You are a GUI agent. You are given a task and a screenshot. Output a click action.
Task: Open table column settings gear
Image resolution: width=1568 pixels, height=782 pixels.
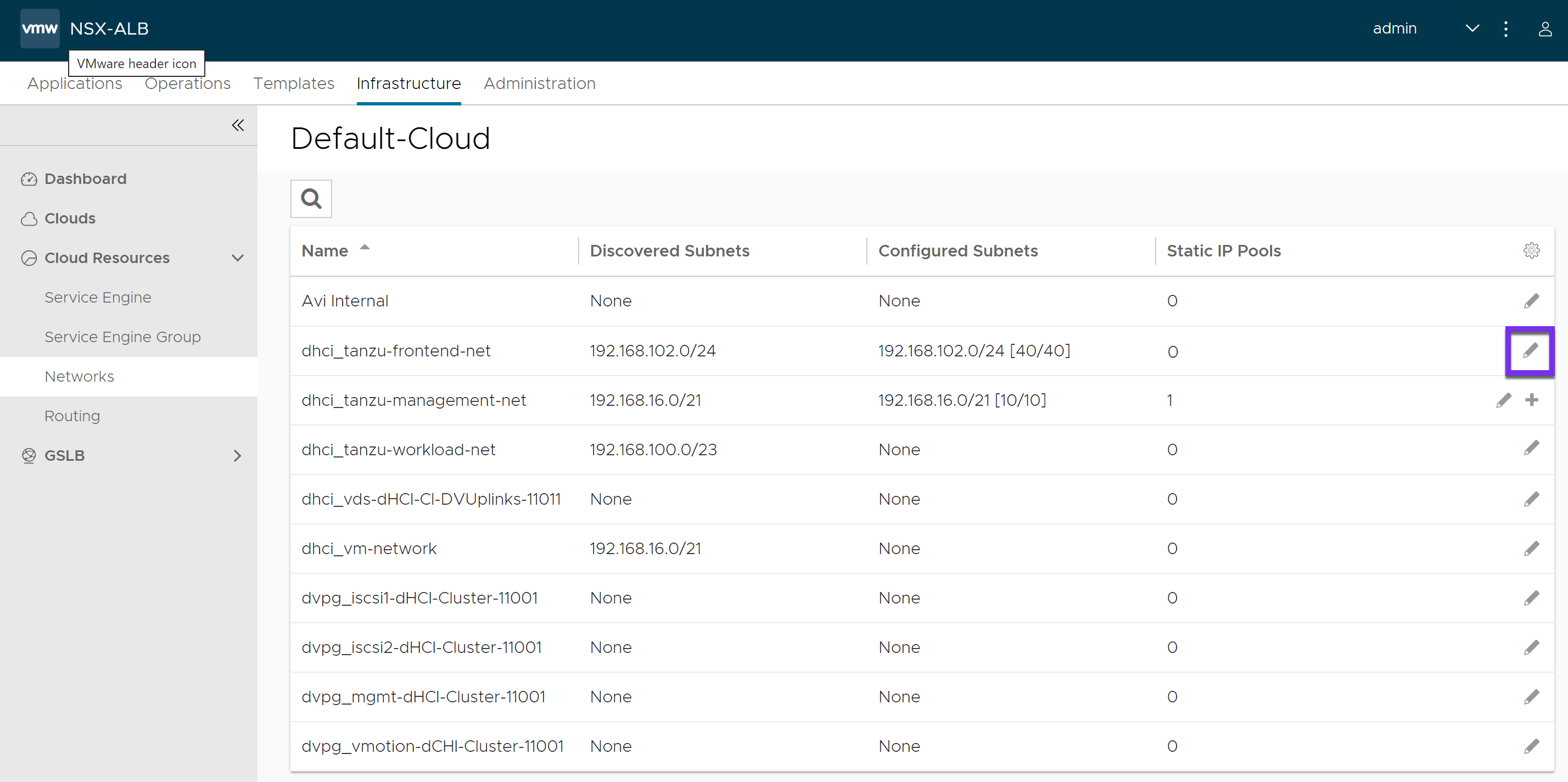point(1531,250)
